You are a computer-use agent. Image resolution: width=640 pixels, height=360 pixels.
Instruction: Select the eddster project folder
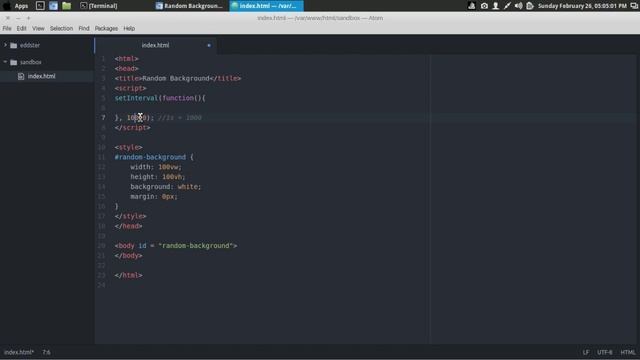(30, 45)
